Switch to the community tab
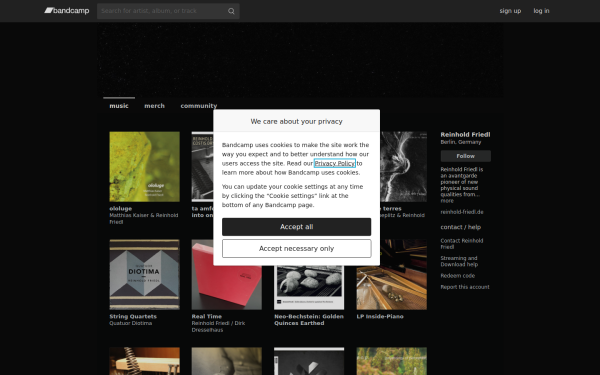The height and width of the screenshot is (375, 600). [x=199, y=106]
